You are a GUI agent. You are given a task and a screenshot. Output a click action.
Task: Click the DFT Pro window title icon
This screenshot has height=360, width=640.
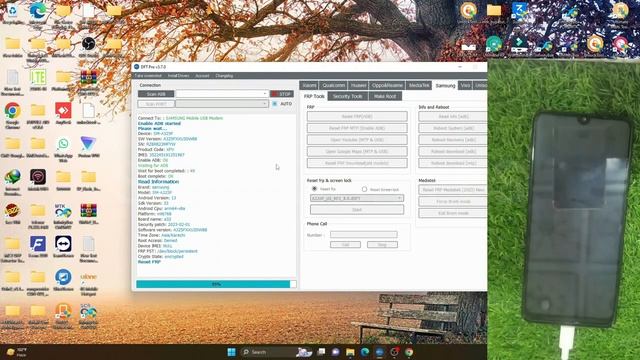(x=137, y=67)
